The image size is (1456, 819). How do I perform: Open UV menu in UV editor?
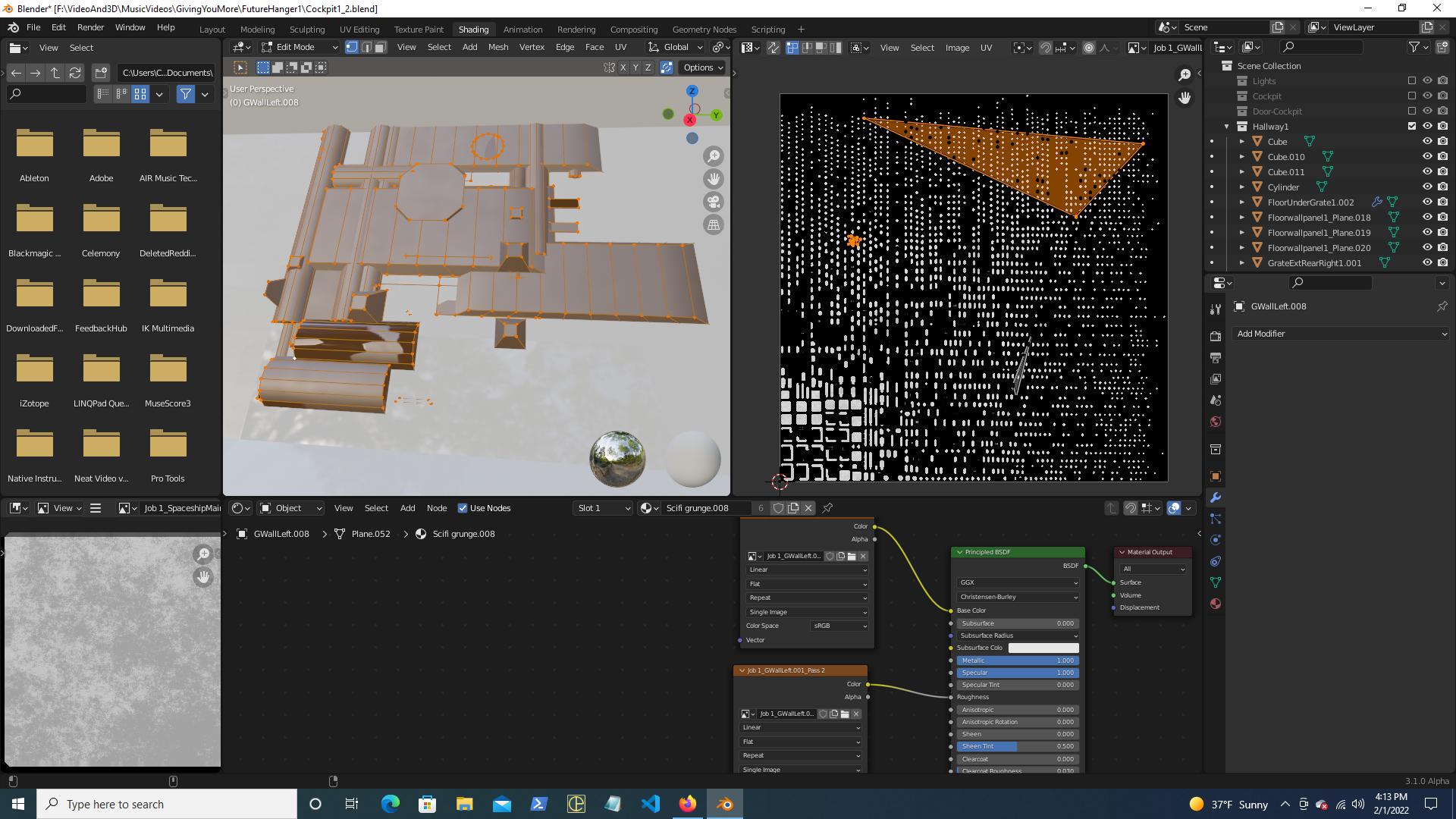point(986,47)
